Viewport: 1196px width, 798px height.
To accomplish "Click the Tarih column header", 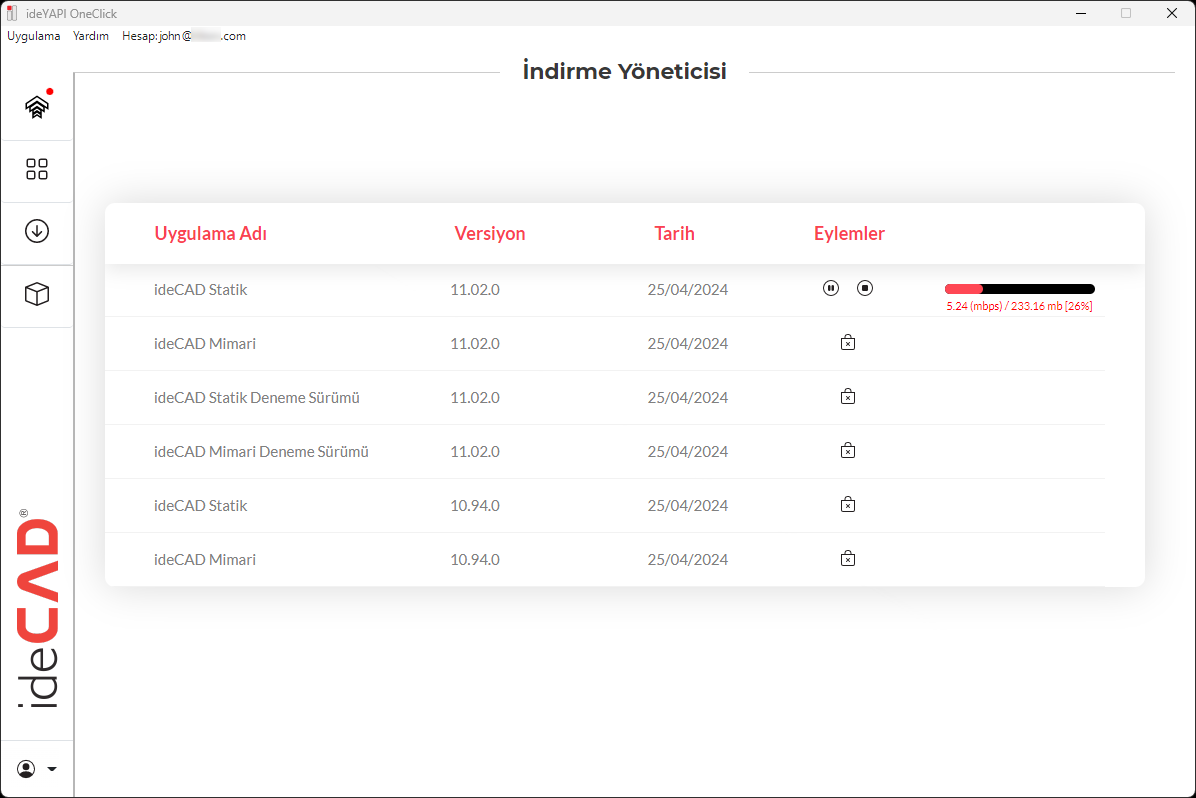I will [x=674, y=234].
